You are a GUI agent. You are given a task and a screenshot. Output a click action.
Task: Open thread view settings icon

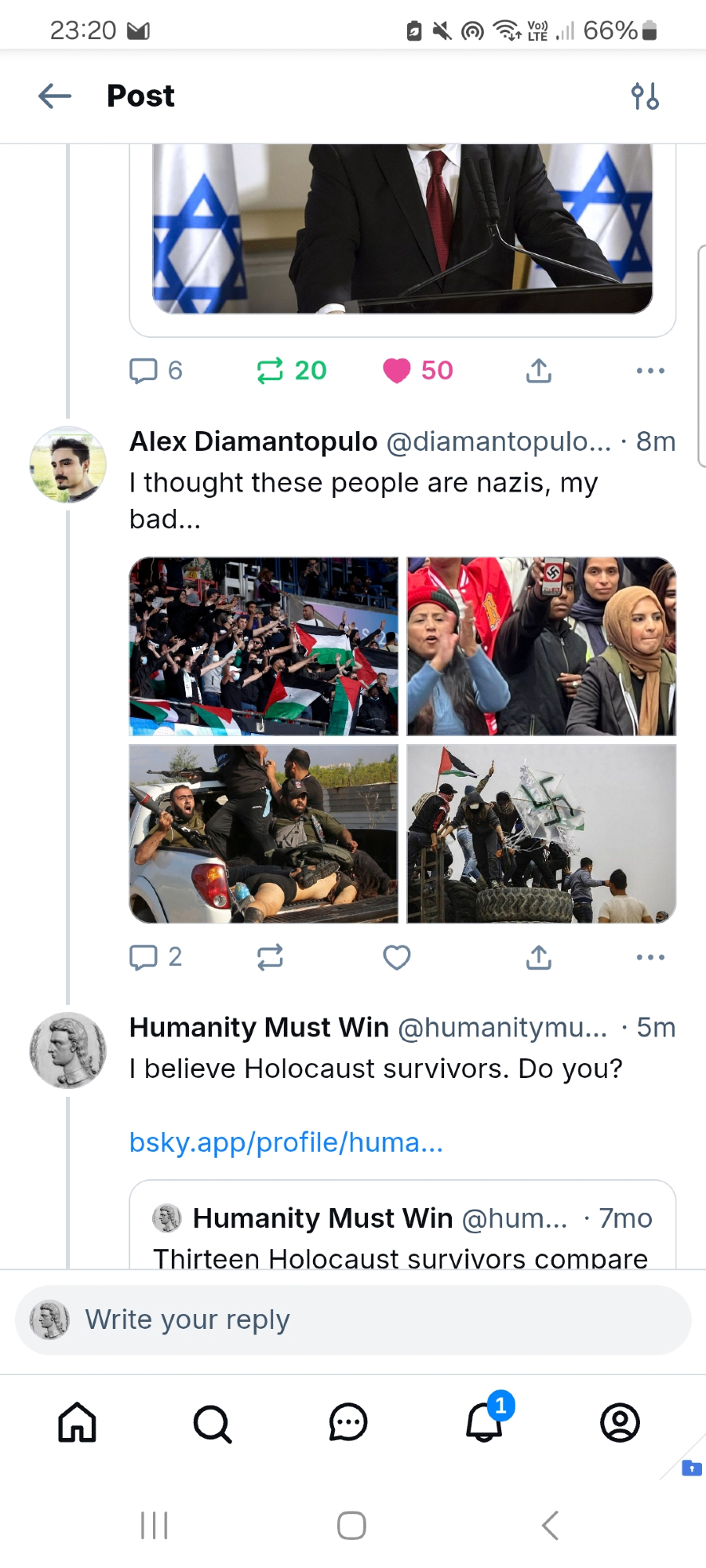[x=645, y=96]
